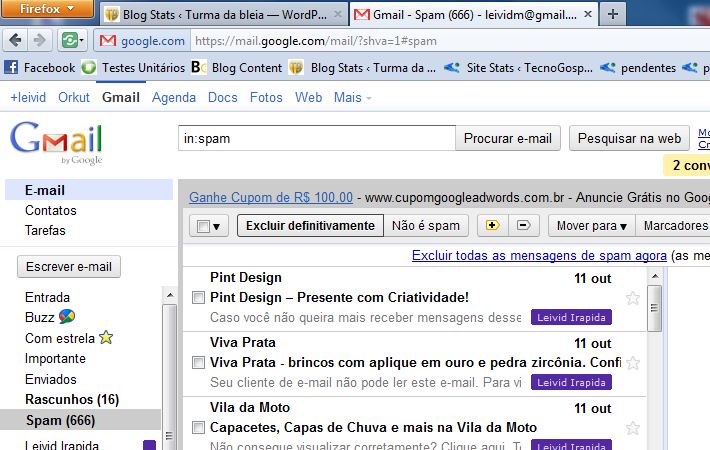Tick the checkbox for Vila da Moto email
This screenshot has width=710, height=450.
[x=198, y=427]
